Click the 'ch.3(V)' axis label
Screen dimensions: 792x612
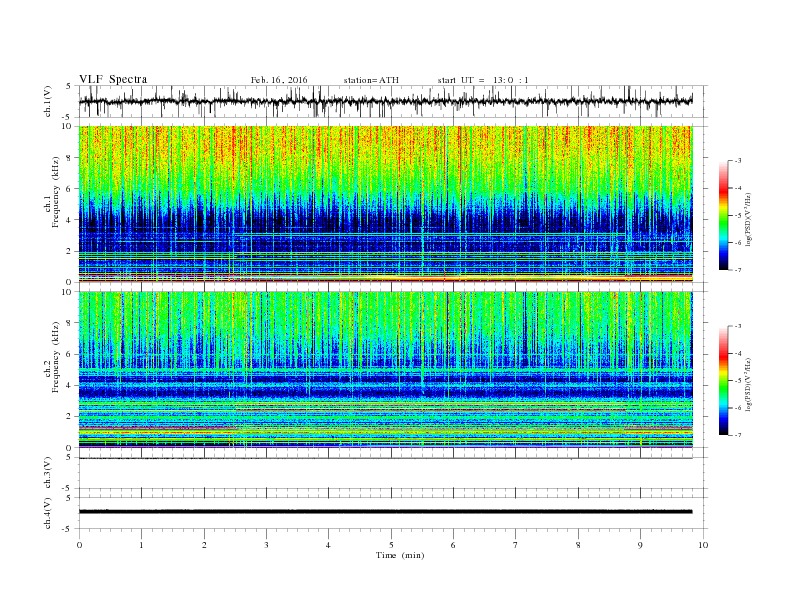click(47, 473)
